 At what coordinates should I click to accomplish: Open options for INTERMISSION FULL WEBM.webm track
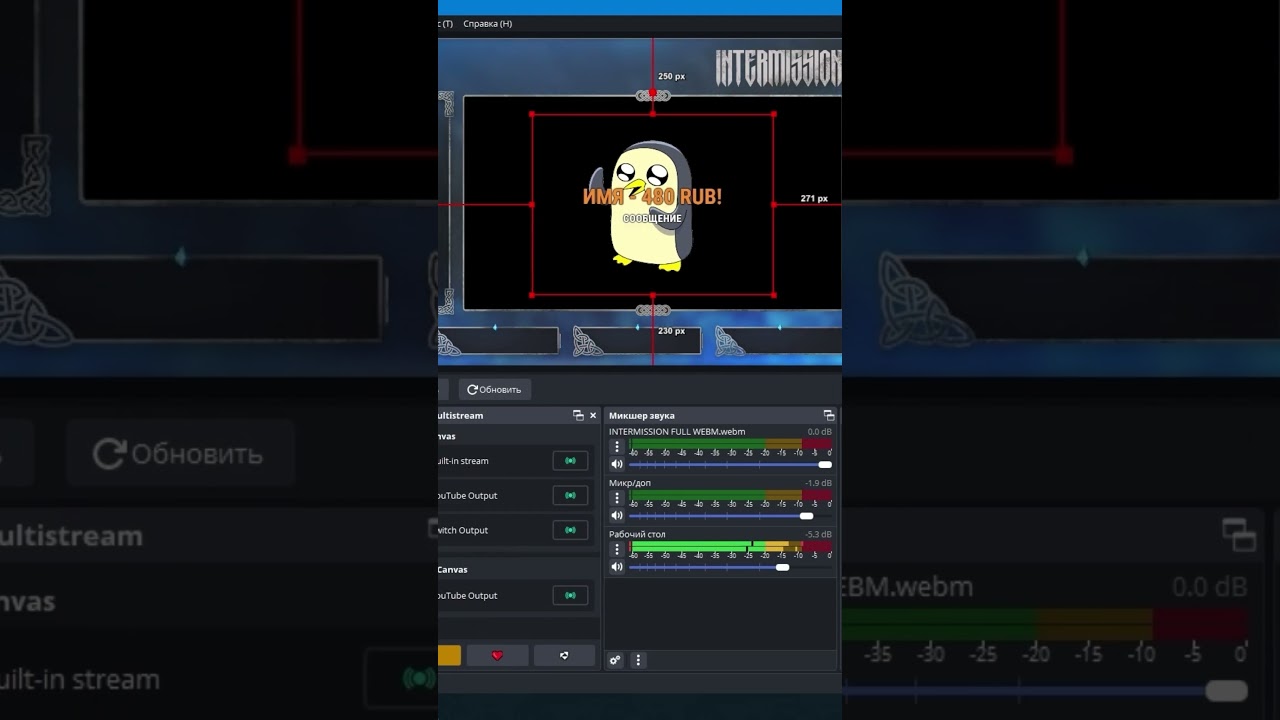click(x=617, y=447)
